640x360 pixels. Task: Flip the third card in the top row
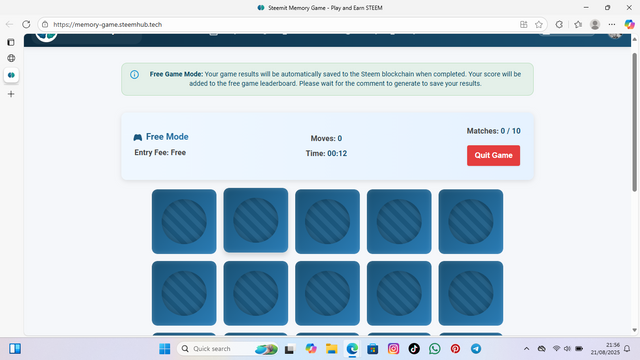(x=327, y=221)
